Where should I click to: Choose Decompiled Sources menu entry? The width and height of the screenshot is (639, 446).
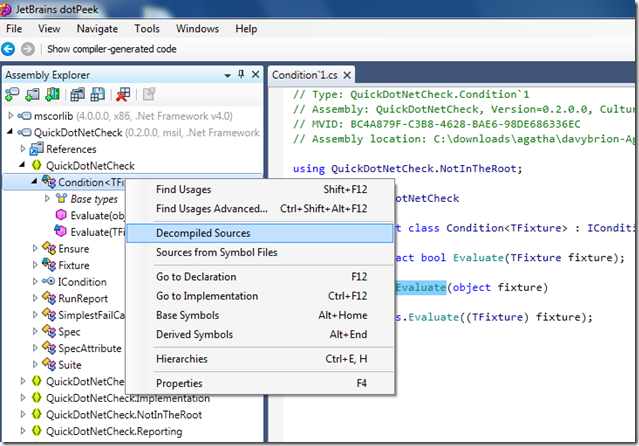tap(260, 233)
